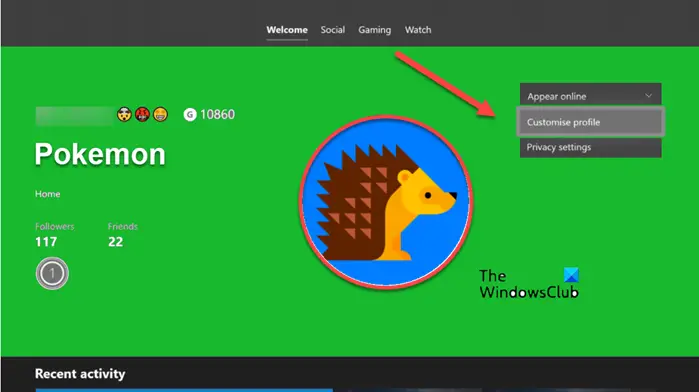Click the blue Recent activity tile
Screen dimensions: 699x392
[x=184, y=390]
